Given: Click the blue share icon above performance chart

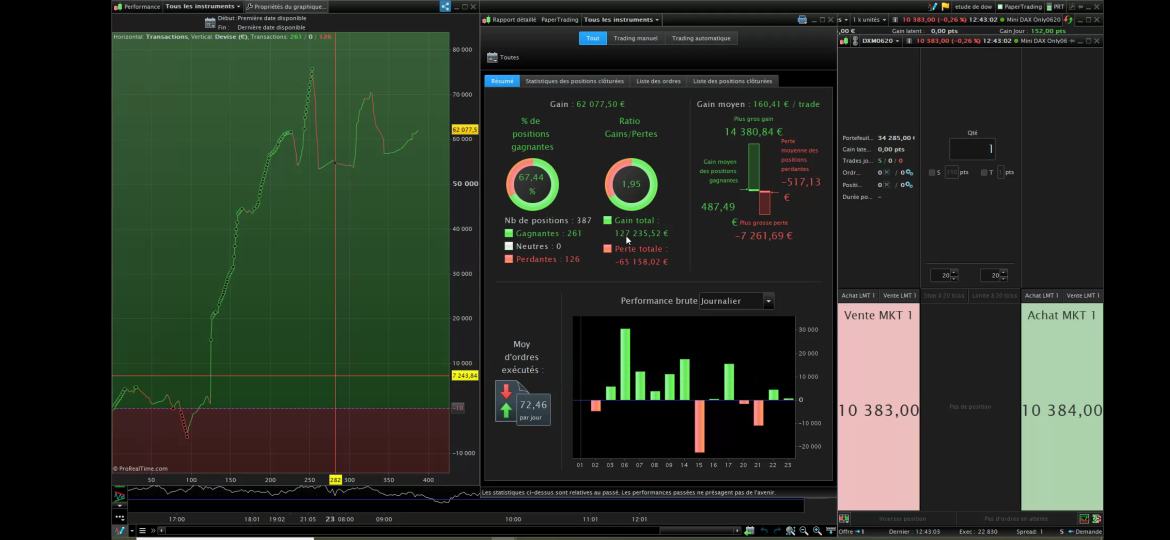Looking at the screenshot, I should tap(445, 6).
